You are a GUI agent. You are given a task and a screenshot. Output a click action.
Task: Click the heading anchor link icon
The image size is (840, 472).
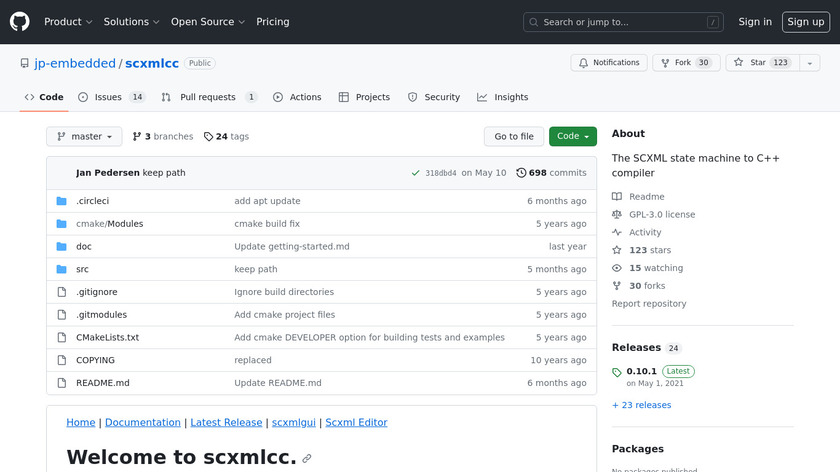point(307,459)
